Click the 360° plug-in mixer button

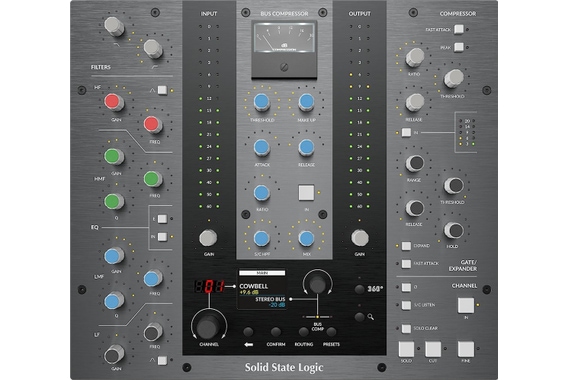359,289
